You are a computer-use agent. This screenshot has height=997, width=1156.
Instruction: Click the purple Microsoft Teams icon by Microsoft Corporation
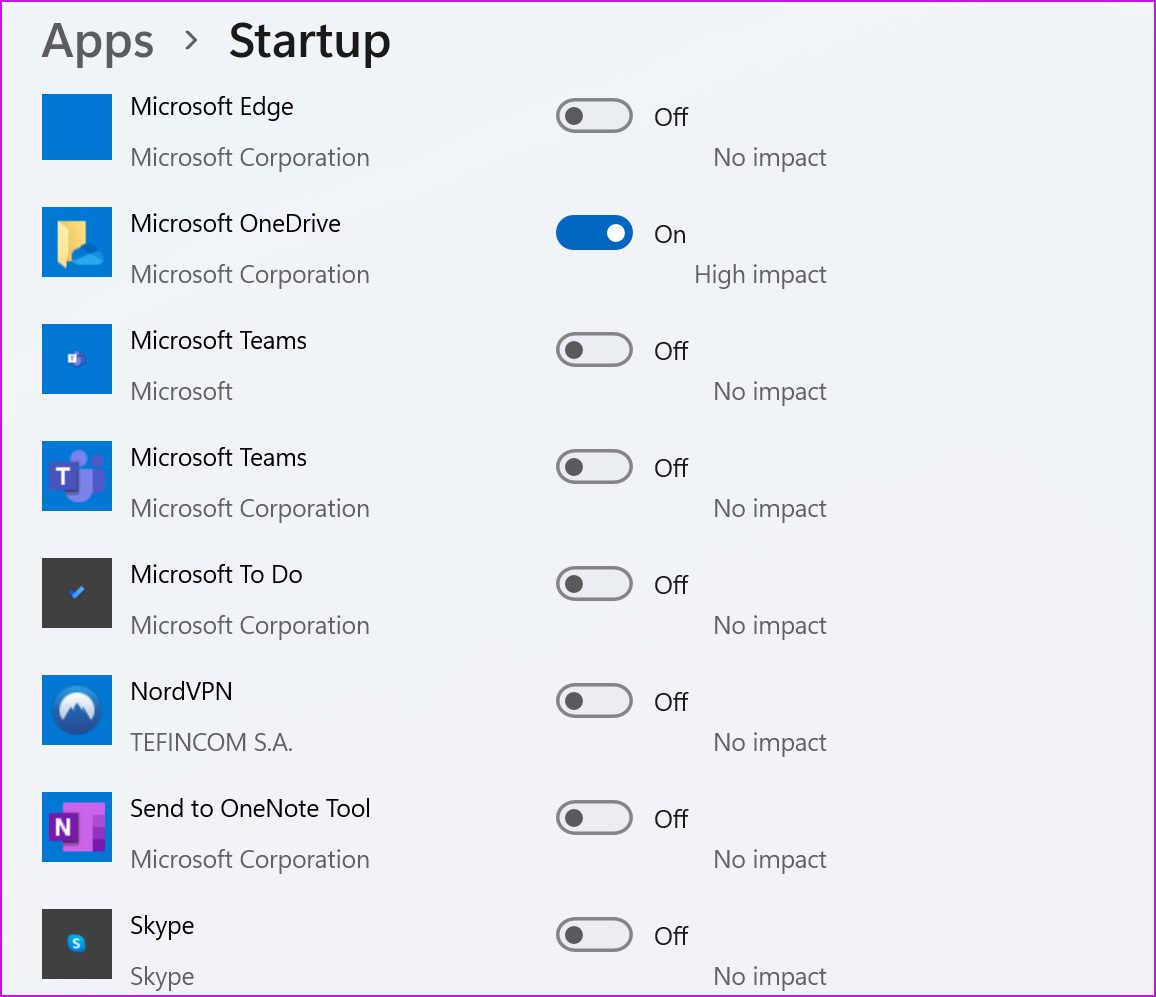(x=77, y=476)
